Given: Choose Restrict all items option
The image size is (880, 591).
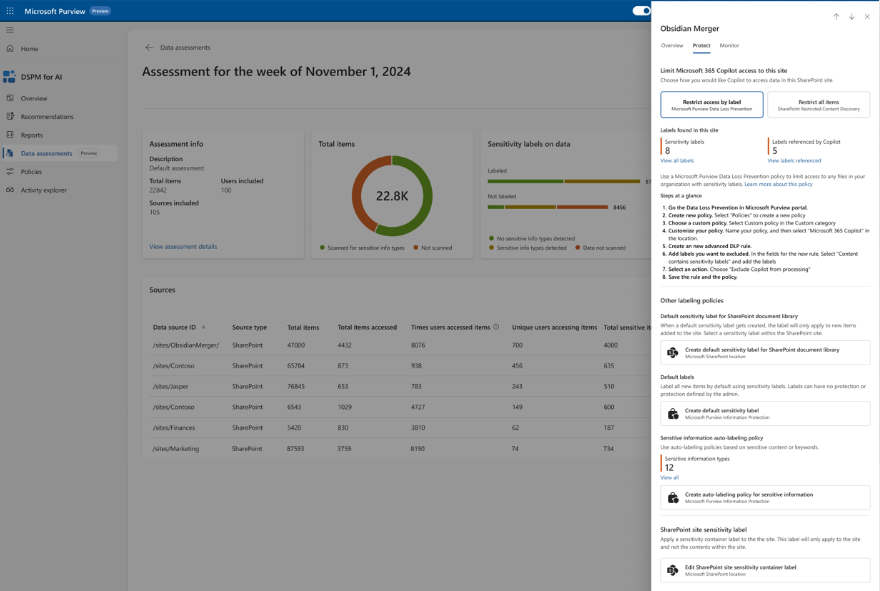Looking at the screenshot, I should [x=818, y=104].
